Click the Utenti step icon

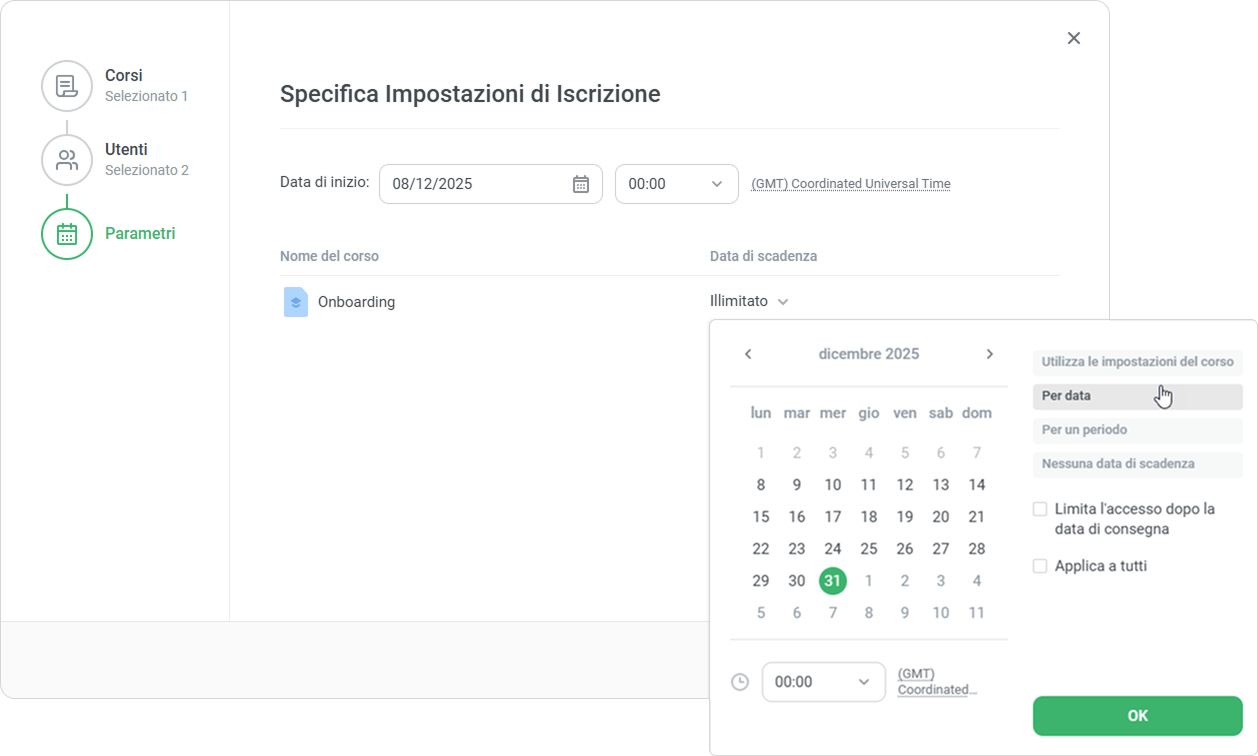tap(67, 159)
